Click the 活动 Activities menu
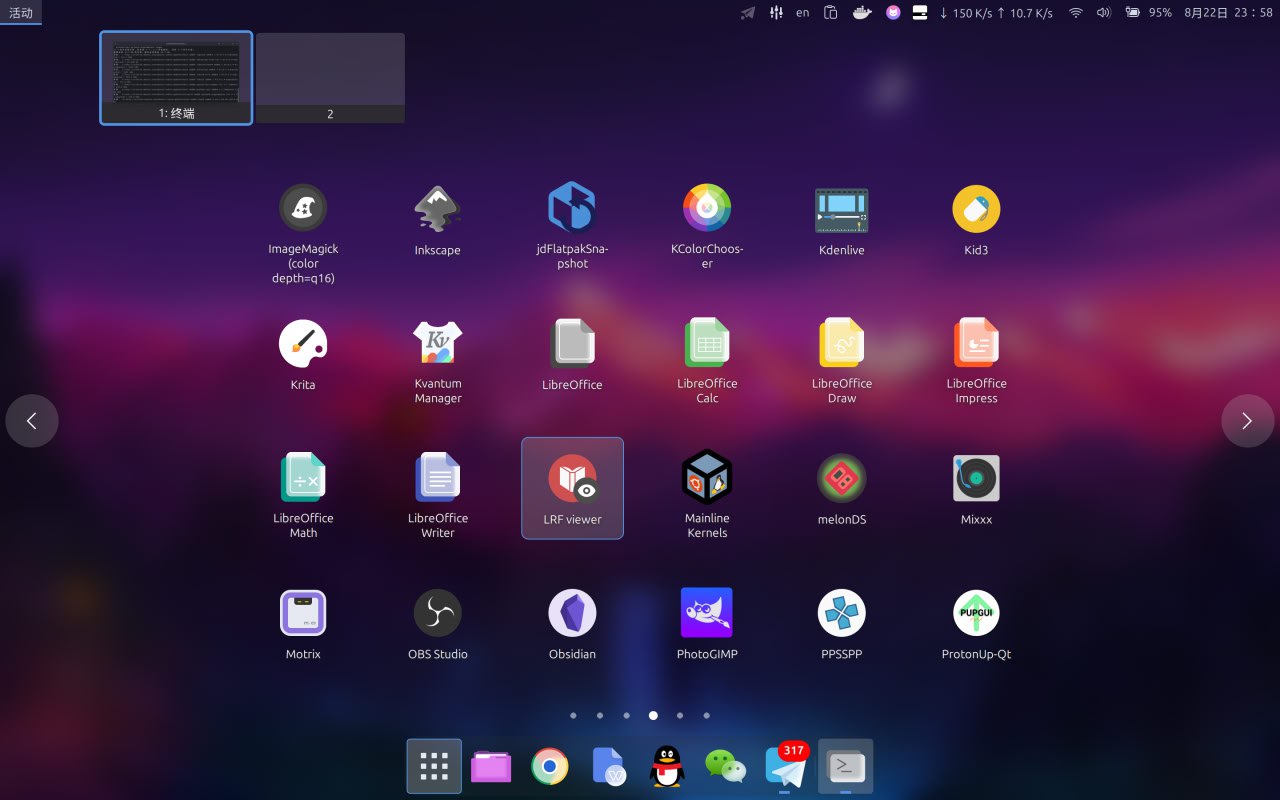Image resolution: width=1280 pixels, height=800 pixels. point(21,13)
